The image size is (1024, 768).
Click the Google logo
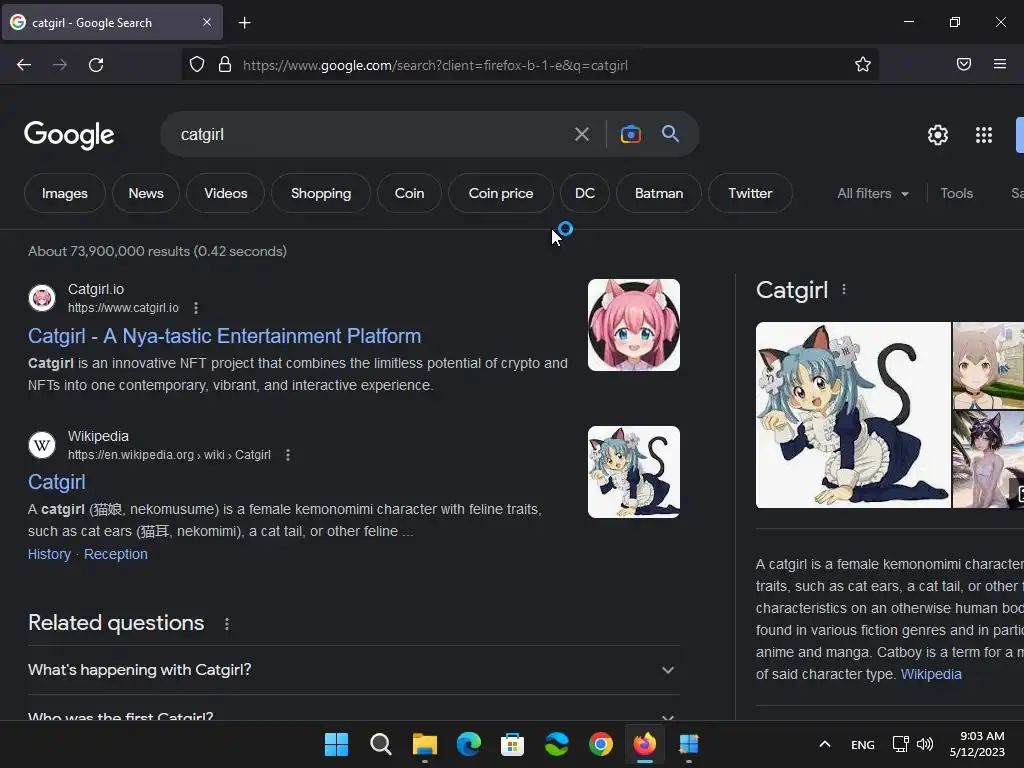69,135
